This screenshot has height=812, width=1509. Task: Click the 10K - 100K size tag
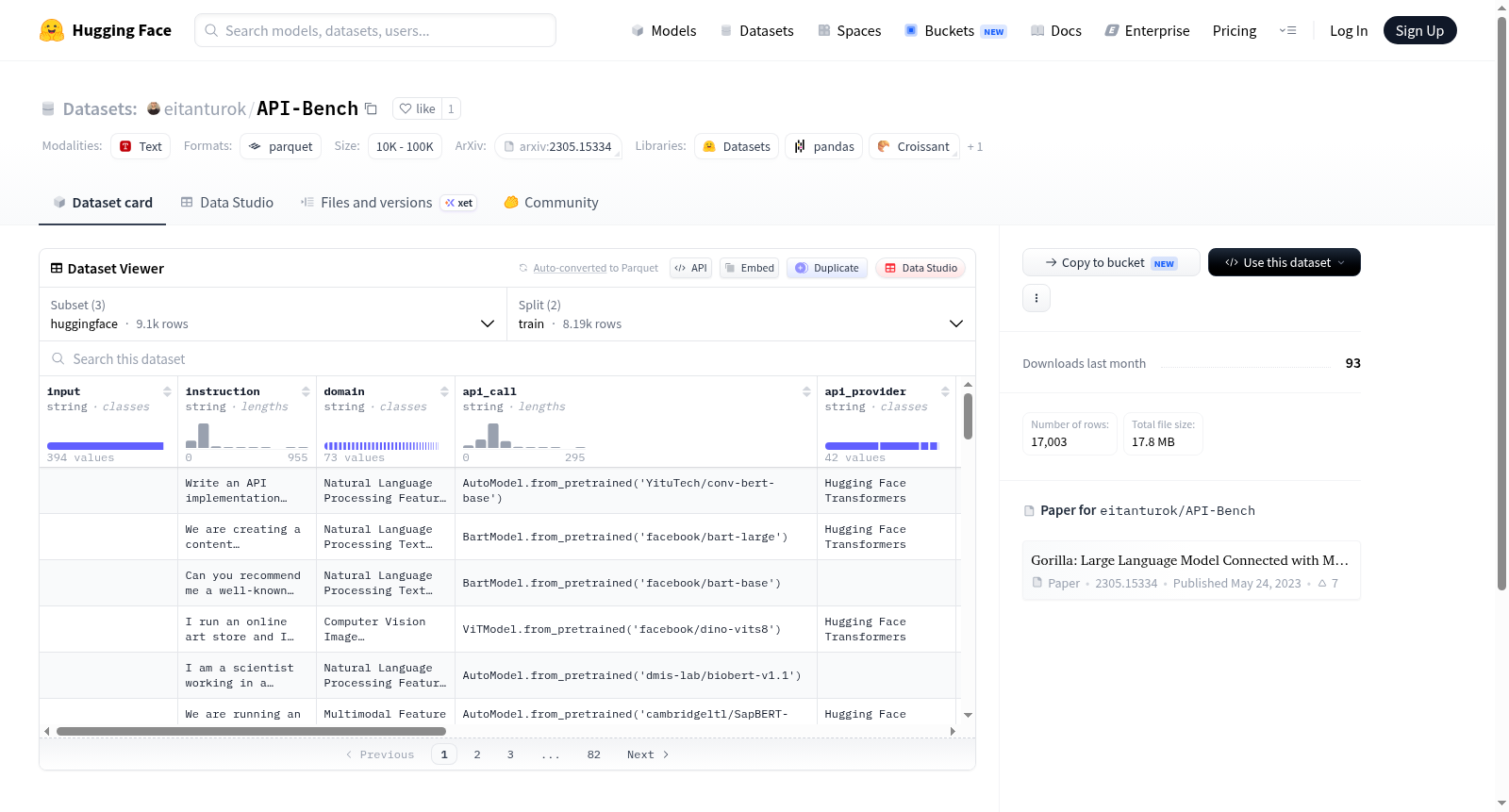point(405,146)
